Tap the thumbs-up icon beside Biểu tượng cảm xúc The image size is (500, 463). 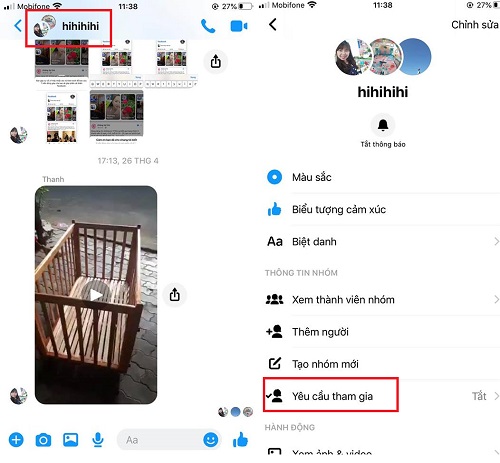[x=274, y=209]
